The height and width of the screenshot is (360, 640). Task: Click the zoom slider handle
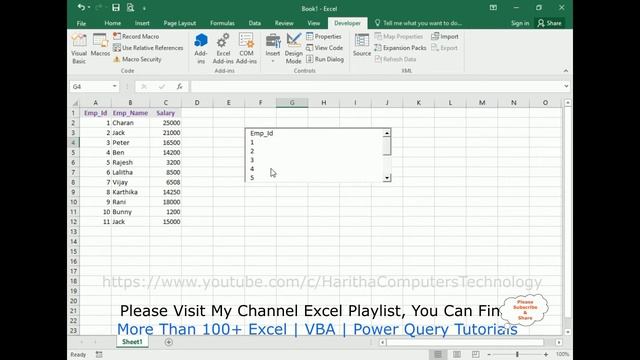517,354
